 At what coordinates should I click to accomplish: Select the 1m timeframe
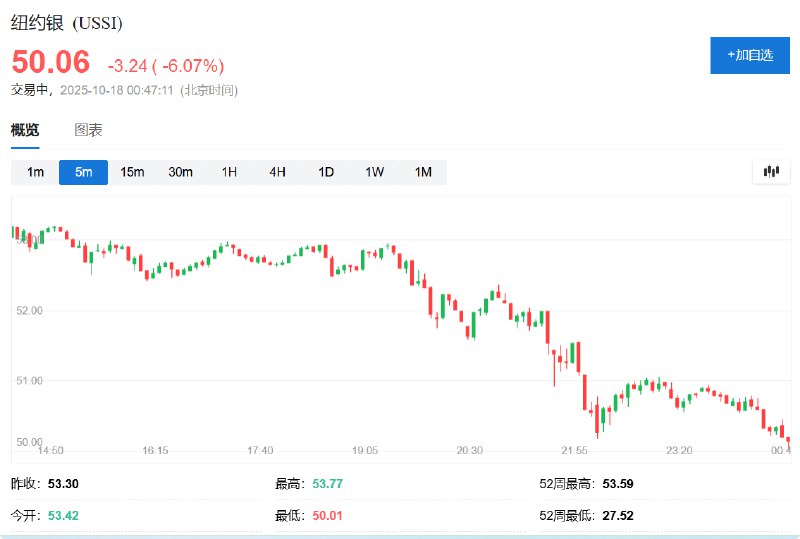35,172
